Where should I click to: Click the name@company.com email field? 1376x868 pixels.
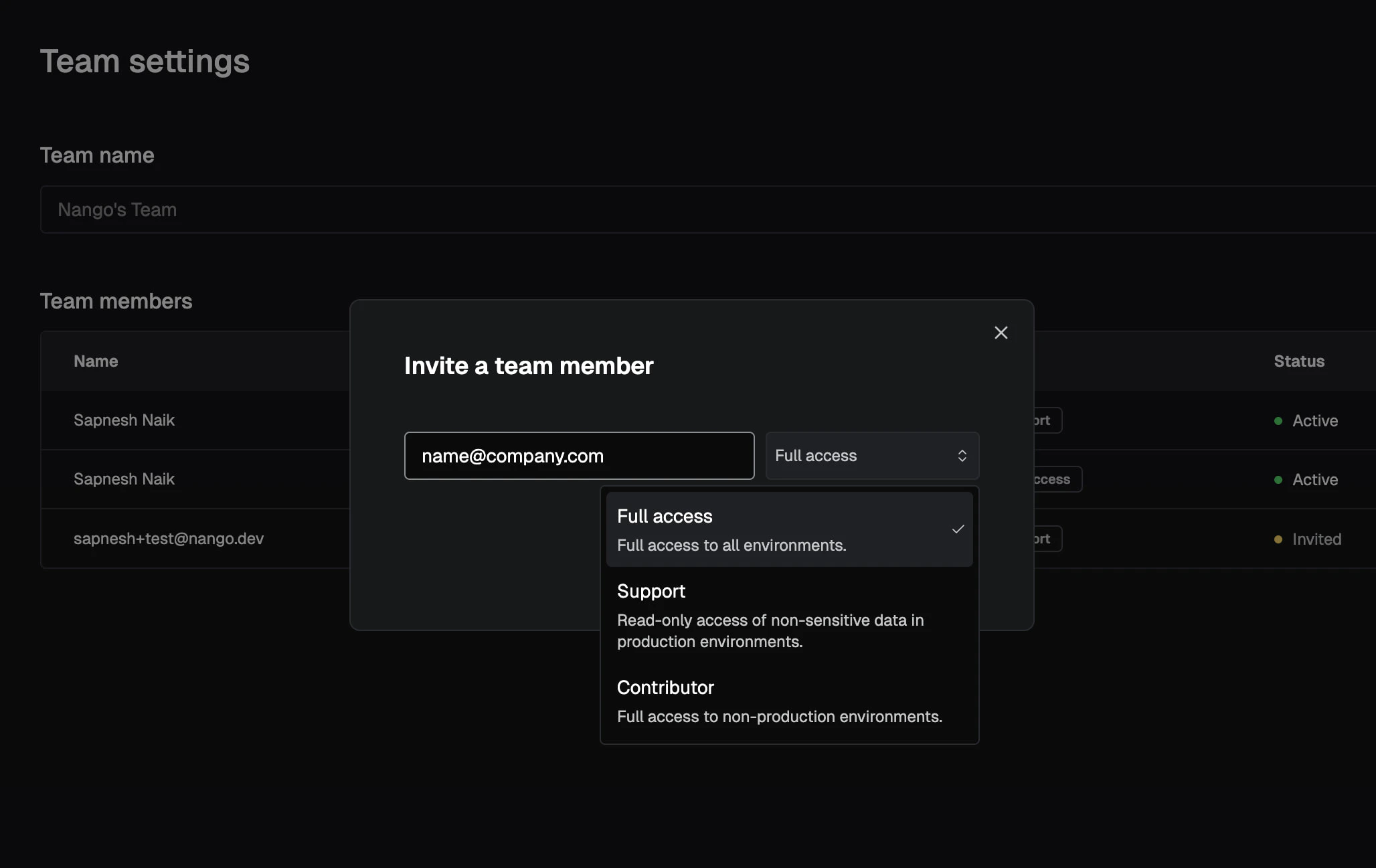point(579,456)
